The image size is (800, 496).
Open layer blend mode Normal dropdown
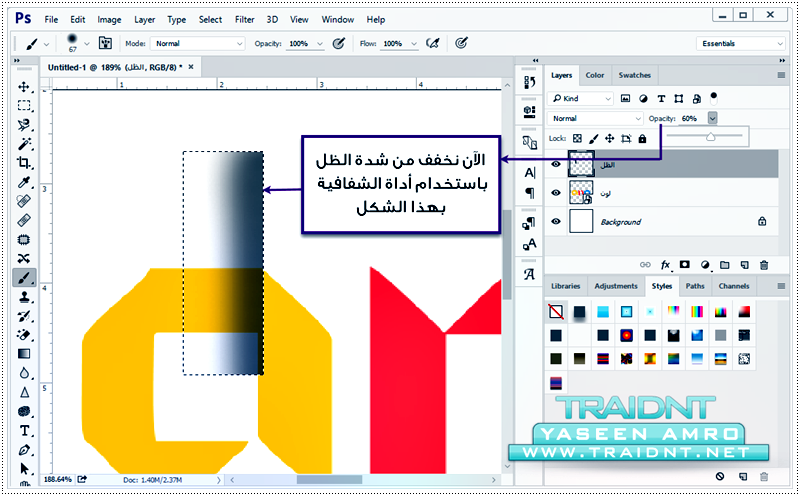pyautogui.click(x=595, y=118)
